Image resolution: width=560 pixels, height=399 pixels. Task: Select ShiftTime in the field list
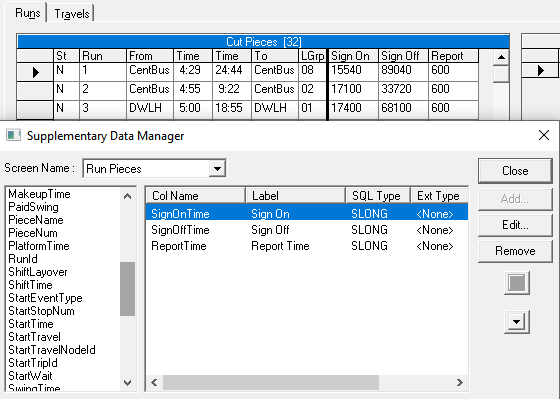click(x=30, y=285)
